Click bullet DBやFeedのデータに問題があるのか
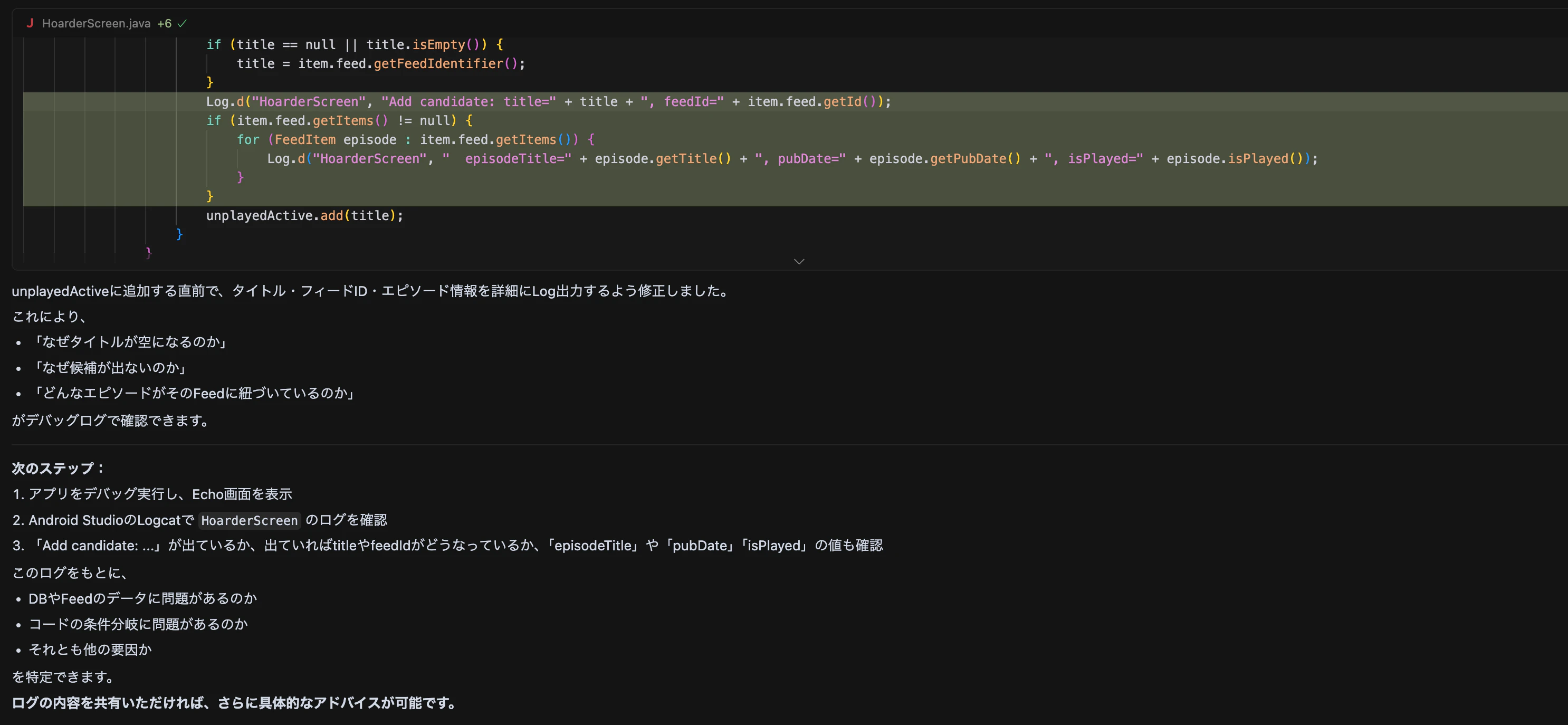Image resolution: width=1568 pixels, height=725 pixels. (142, 598)
